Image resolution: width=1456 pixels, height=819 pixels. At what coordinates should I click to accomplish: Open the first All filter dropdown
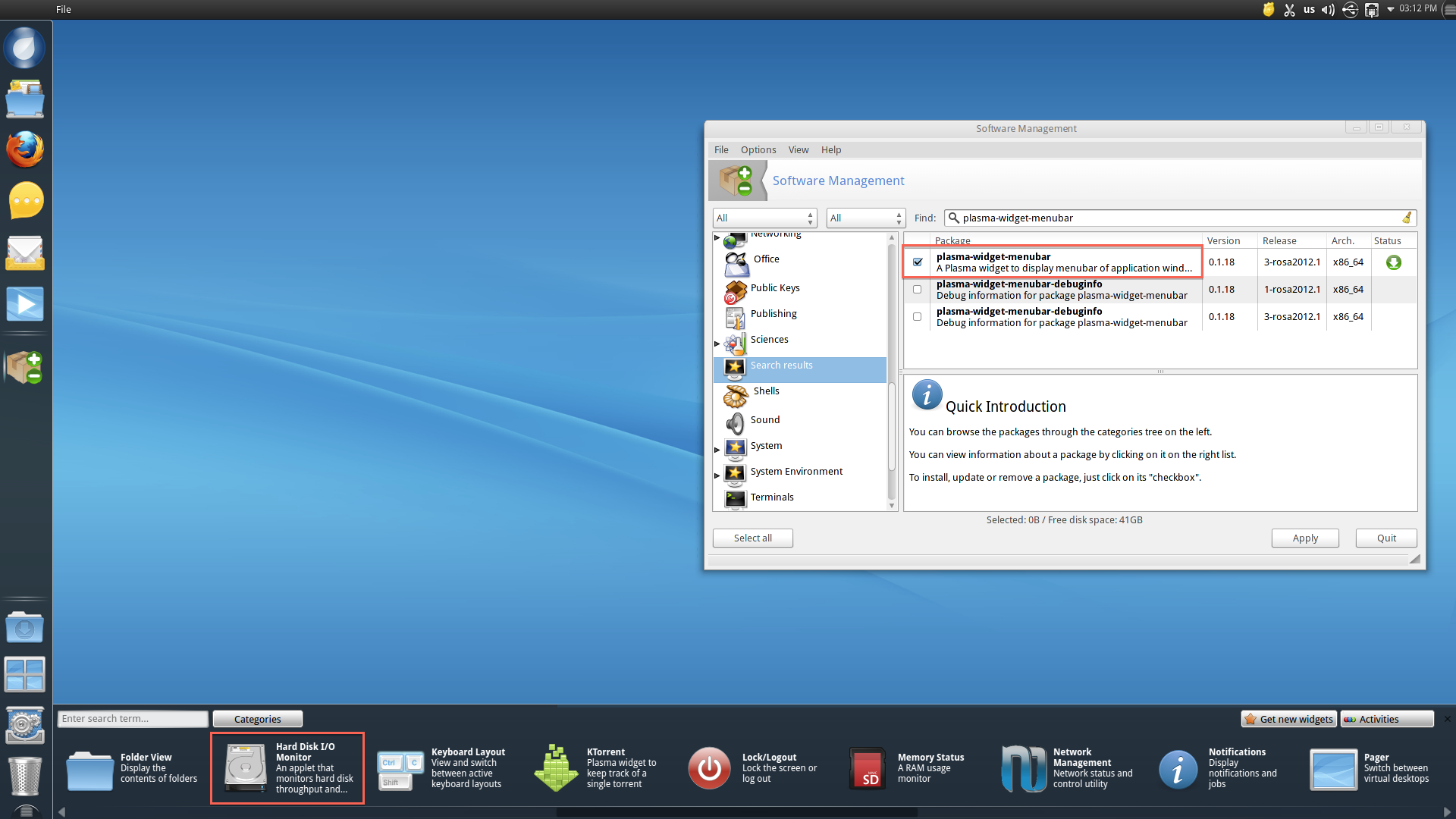coord(764,218)
